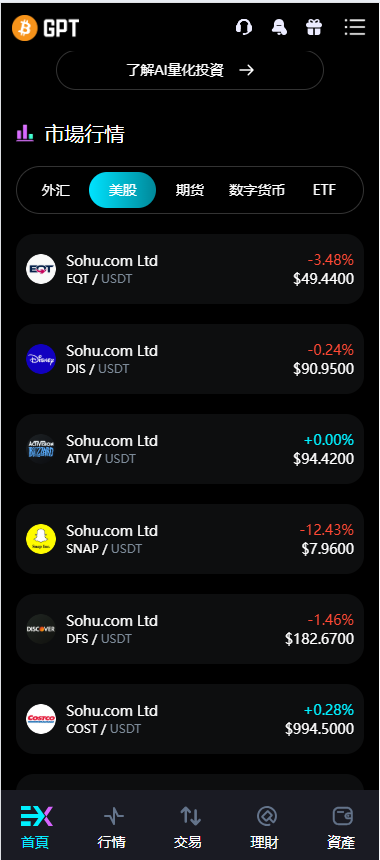
Task: Switch to the ETF tab
Action: click(324, 190)
